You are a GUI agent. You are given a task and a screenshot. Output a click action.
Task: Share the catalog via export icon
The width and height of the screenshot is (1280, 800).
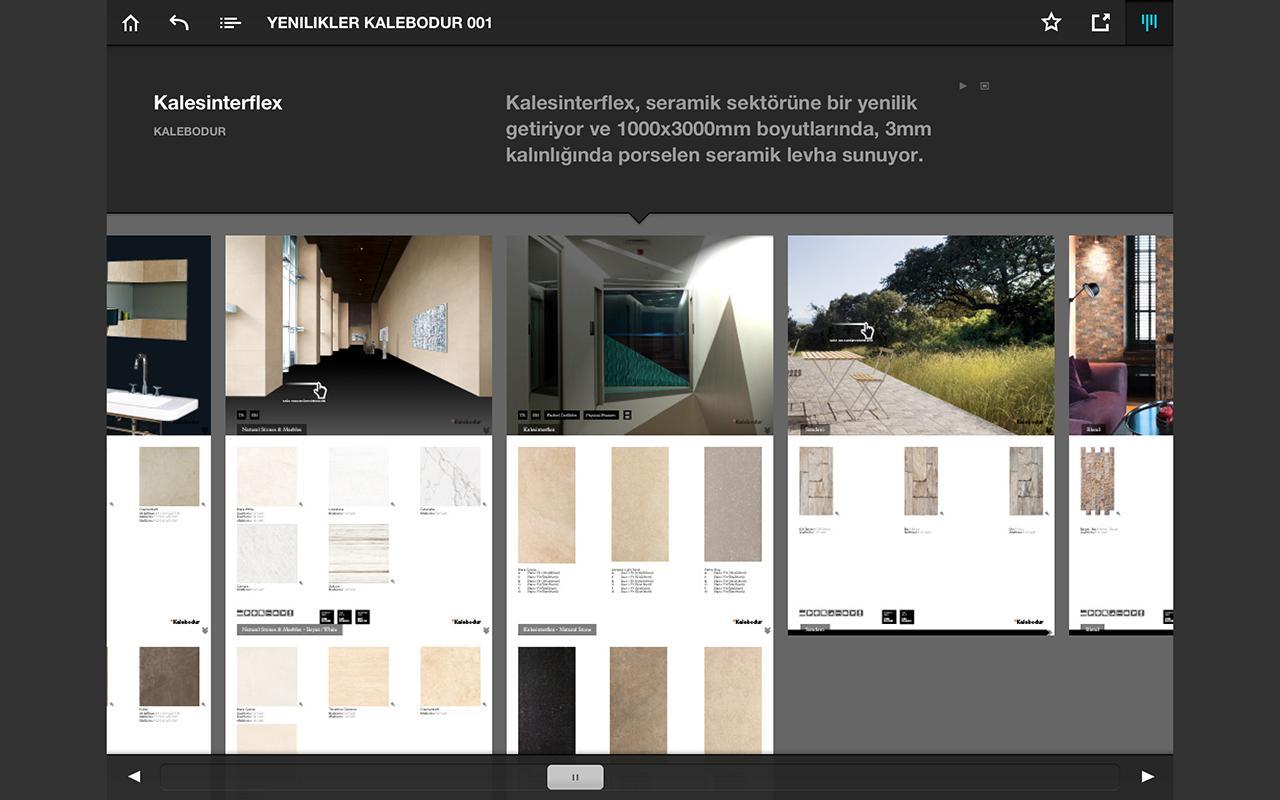point(1100,22)
